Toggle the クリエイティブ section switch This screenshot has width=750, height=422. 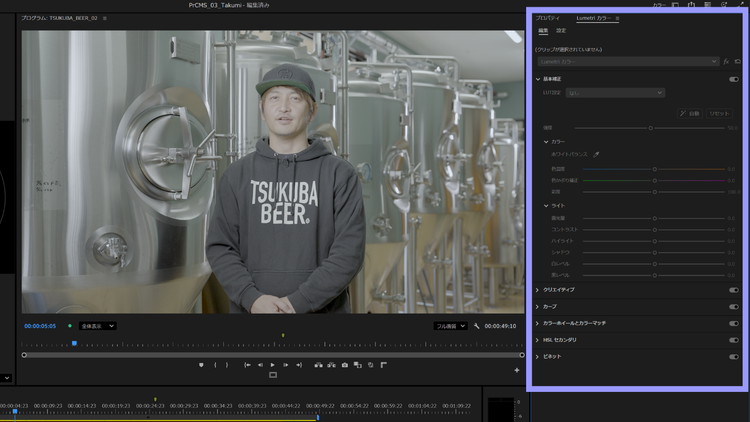(x=734, y=290)
